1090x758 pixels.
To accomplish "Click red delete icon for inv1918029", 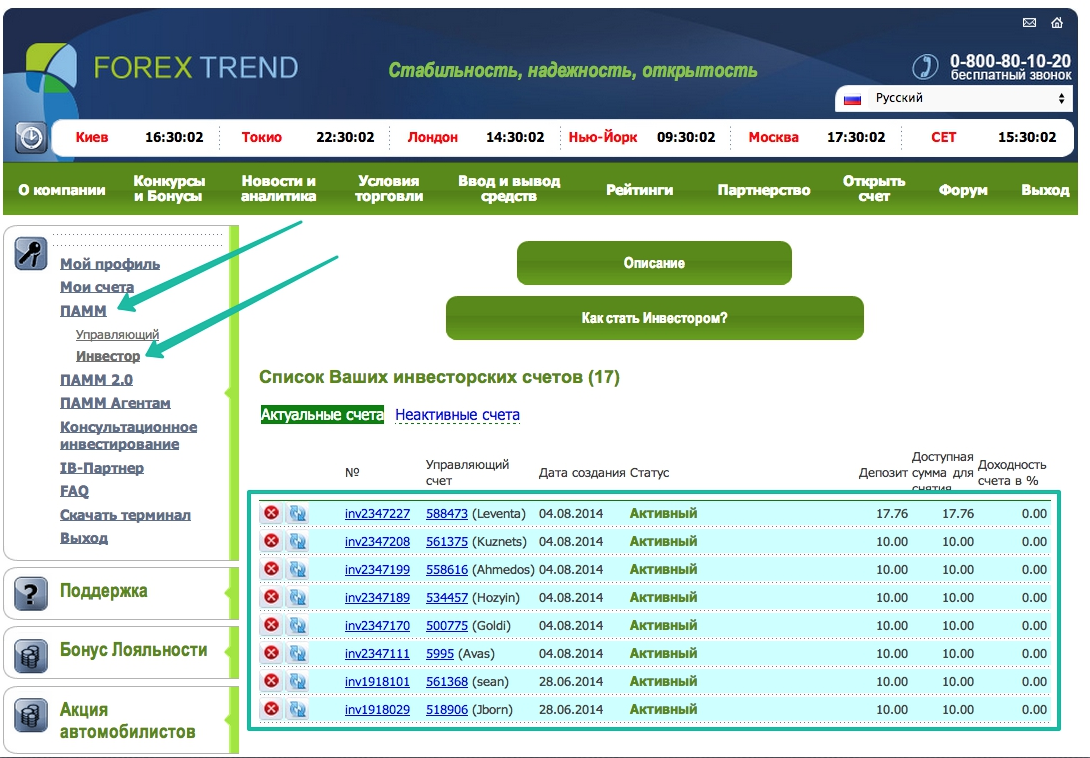I will pos(271,709).
